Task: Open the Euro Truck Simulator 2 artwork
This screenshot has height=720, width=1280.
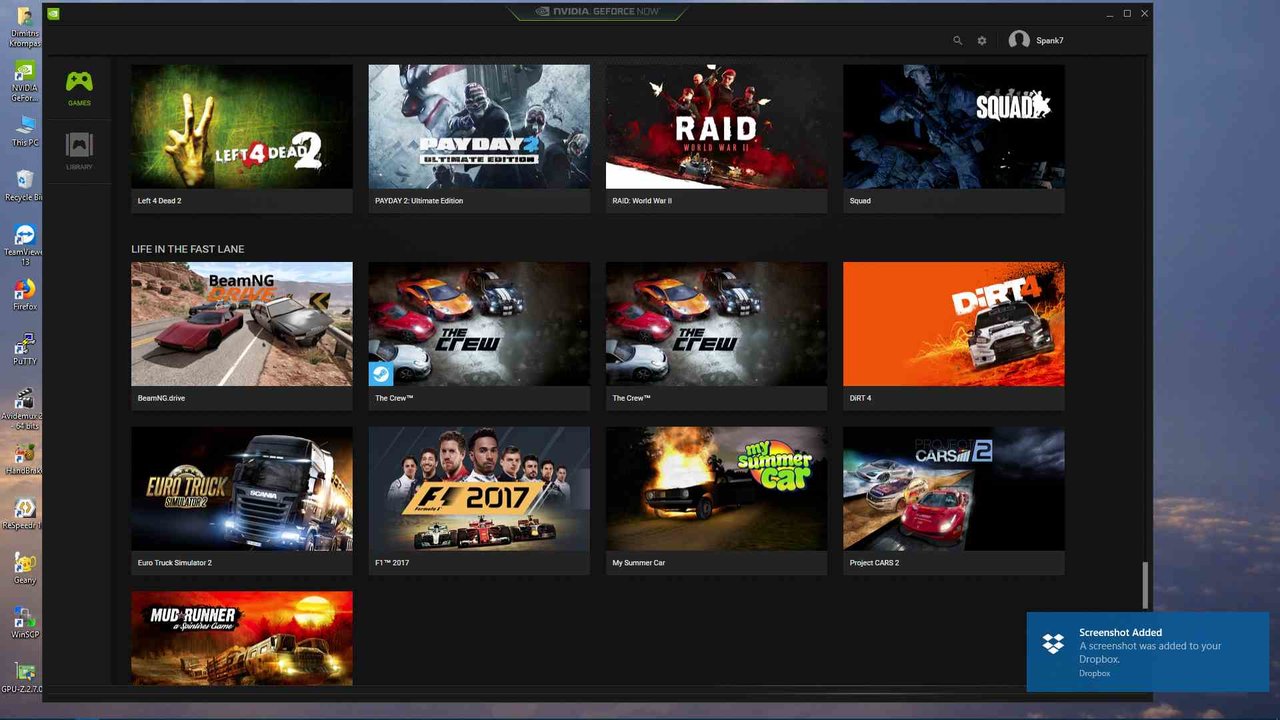Action: point(242,489)
